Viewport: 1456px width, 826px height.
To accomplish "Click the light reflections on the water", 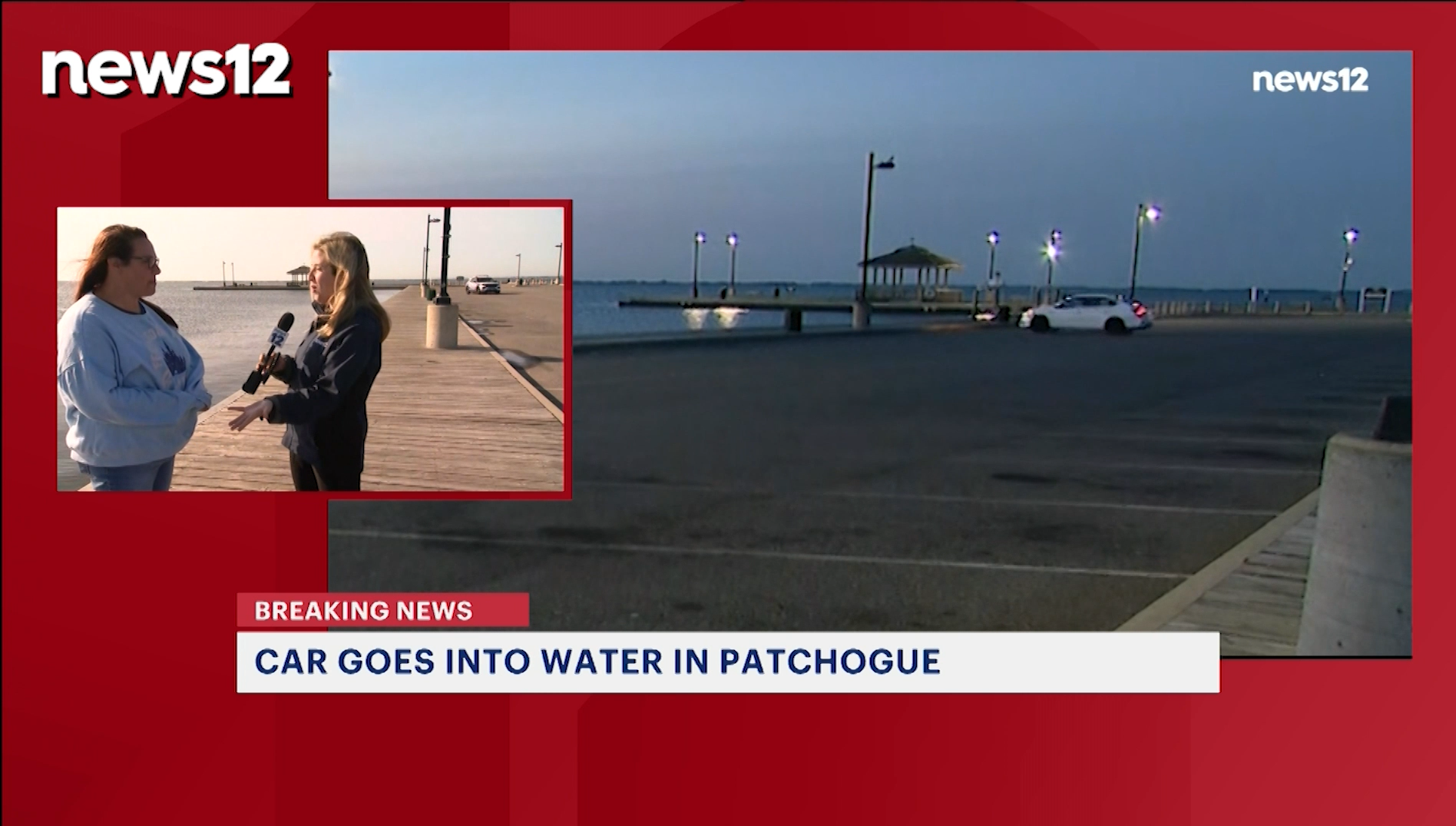I will point(716,316).
